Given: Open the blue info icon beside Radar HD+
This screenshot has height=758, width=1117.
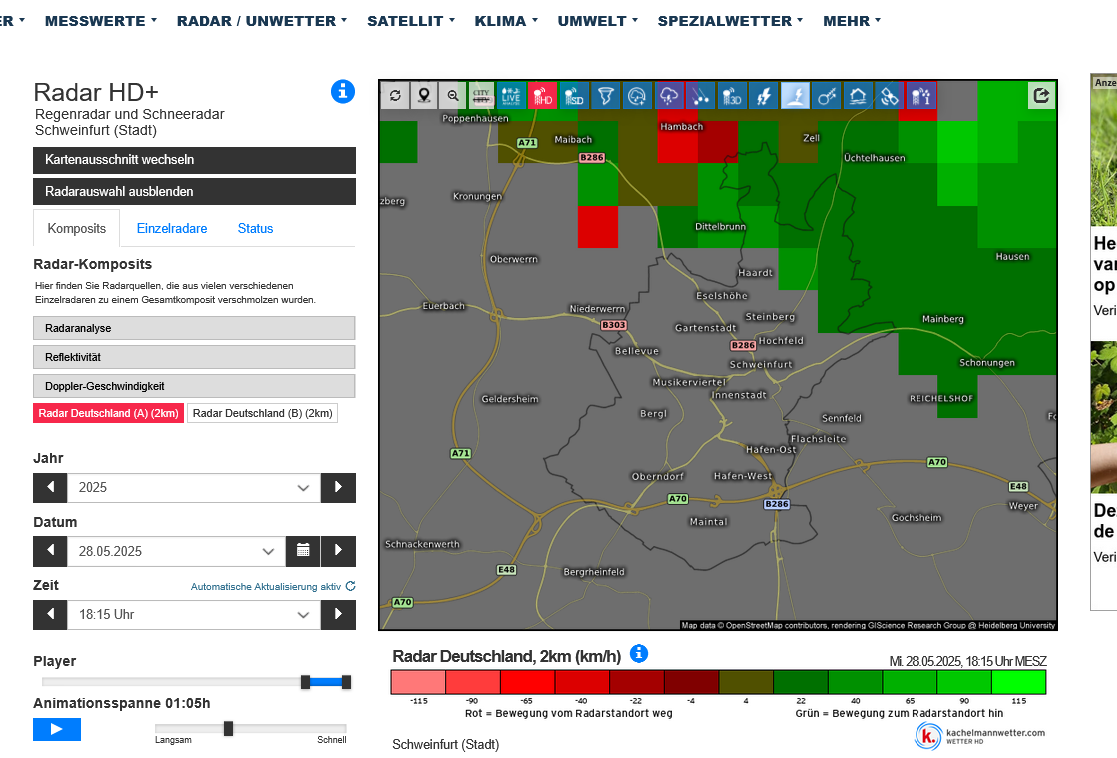Looking at the screenshot, I should (x=343, y=92).
